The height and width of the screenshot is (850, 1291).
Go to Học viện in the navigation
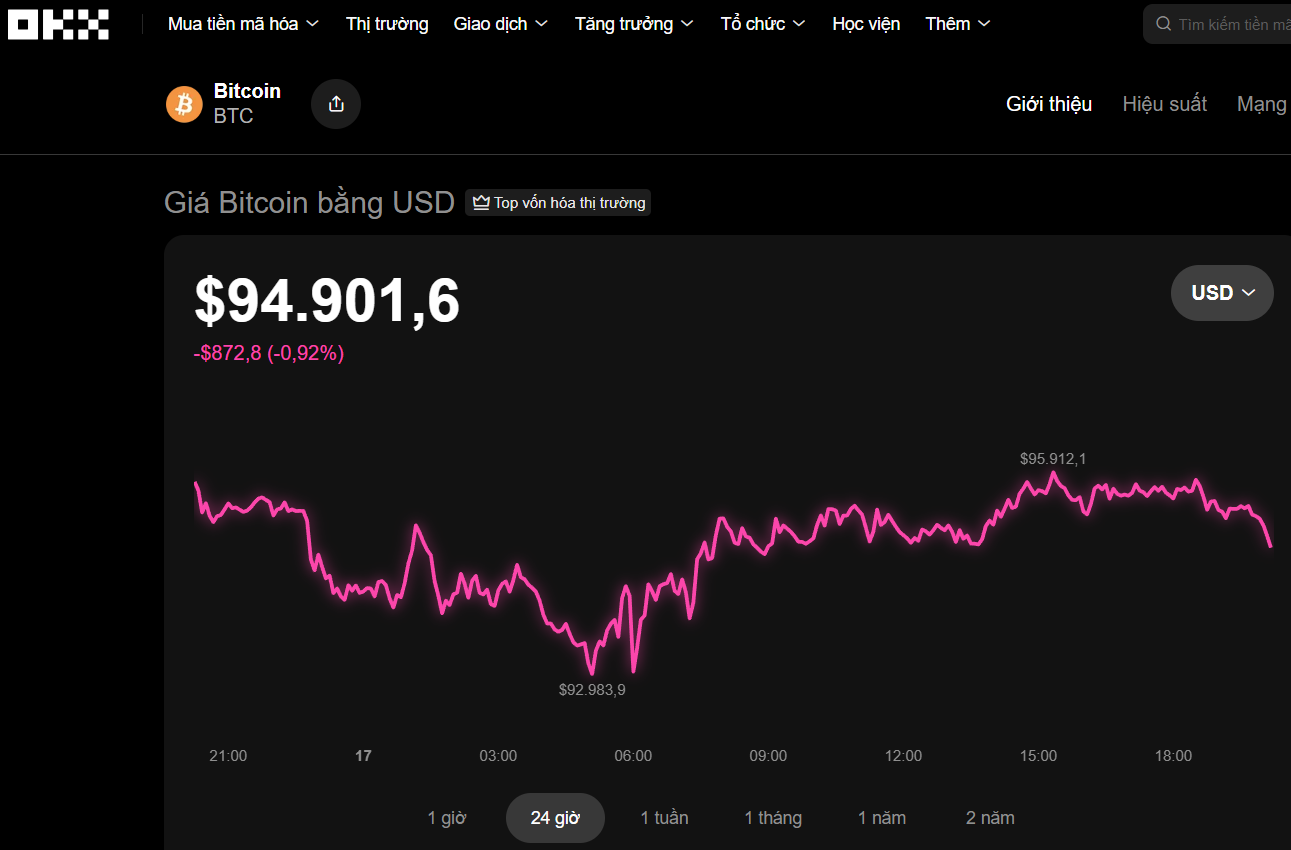(x=866, y=24)
